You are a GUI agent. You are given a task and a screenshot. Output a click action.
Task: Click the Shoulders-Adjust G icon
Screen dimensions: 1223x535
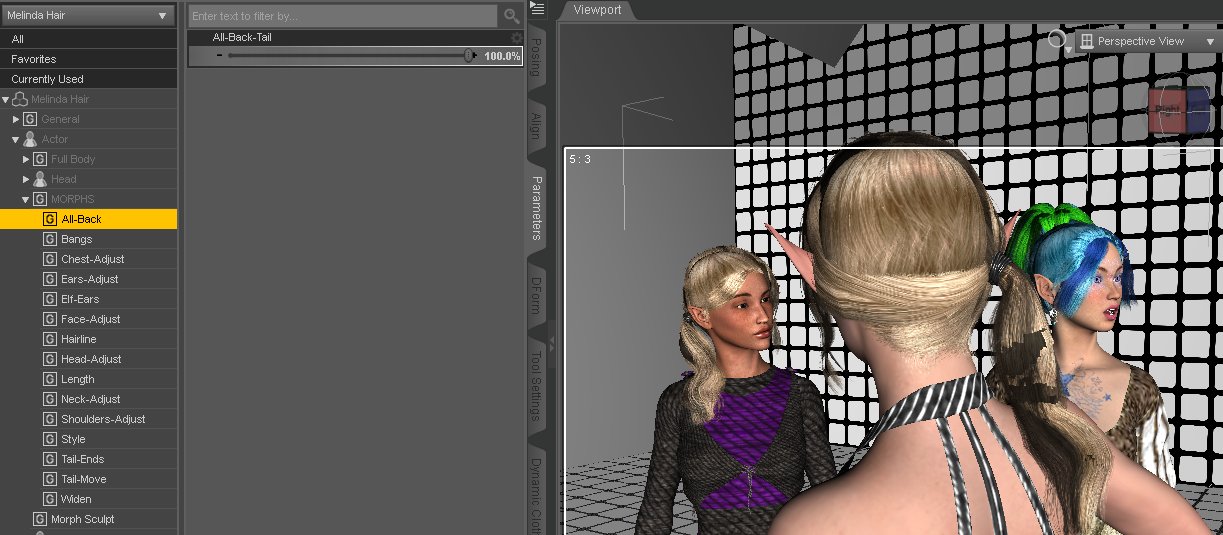click(50, 419)
